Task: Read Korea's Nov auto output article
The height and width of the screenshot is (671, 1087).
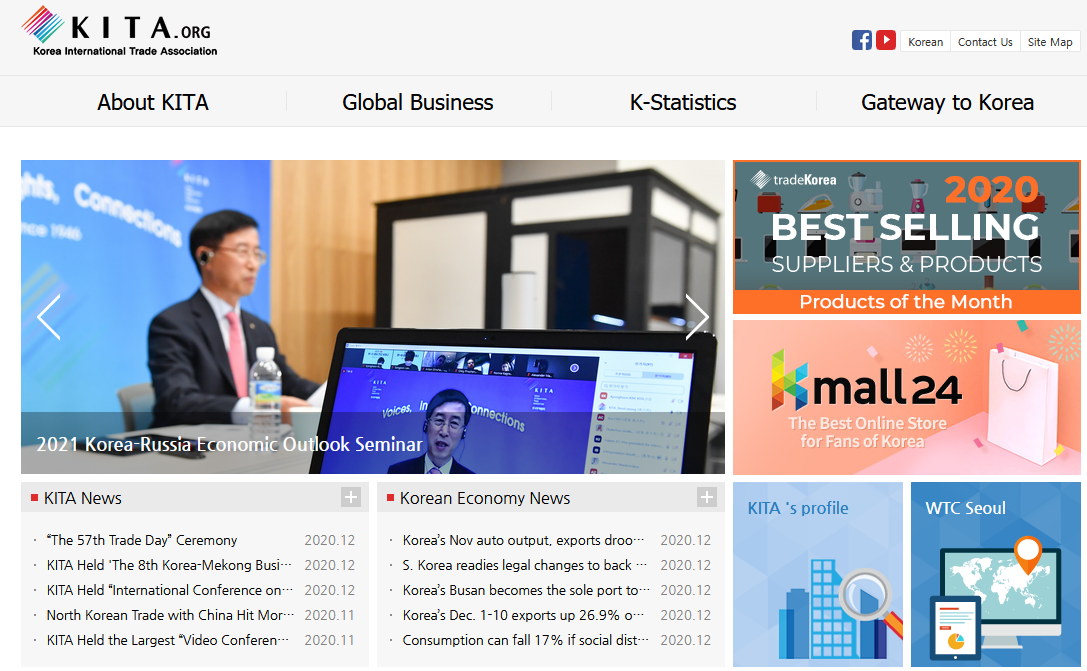Action: (523, 540)
